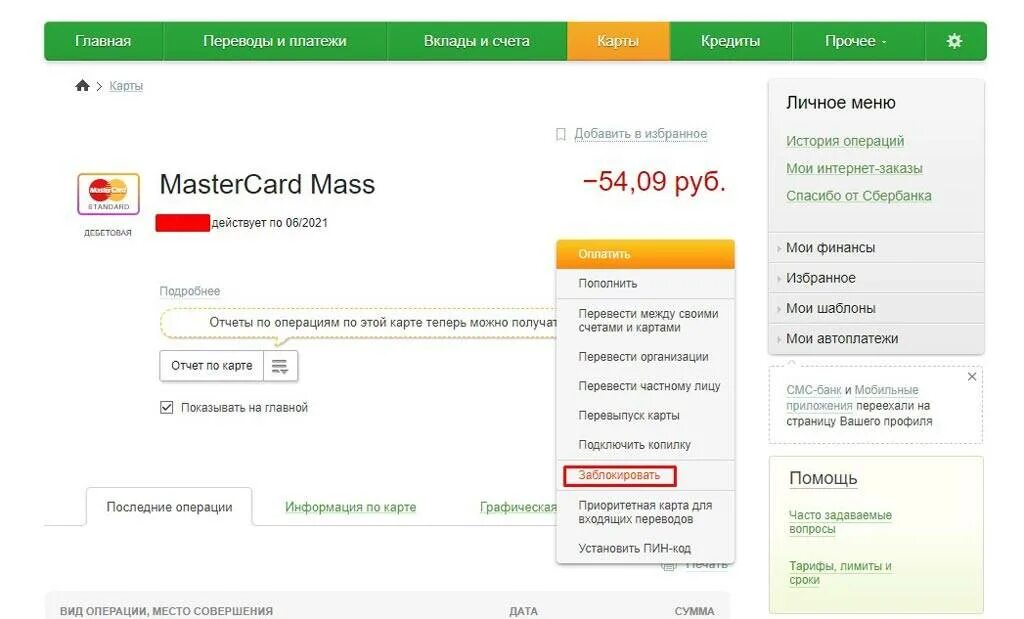
Task: Click bookmark icon beside Добавить в избранное
Action: point(560,134)
